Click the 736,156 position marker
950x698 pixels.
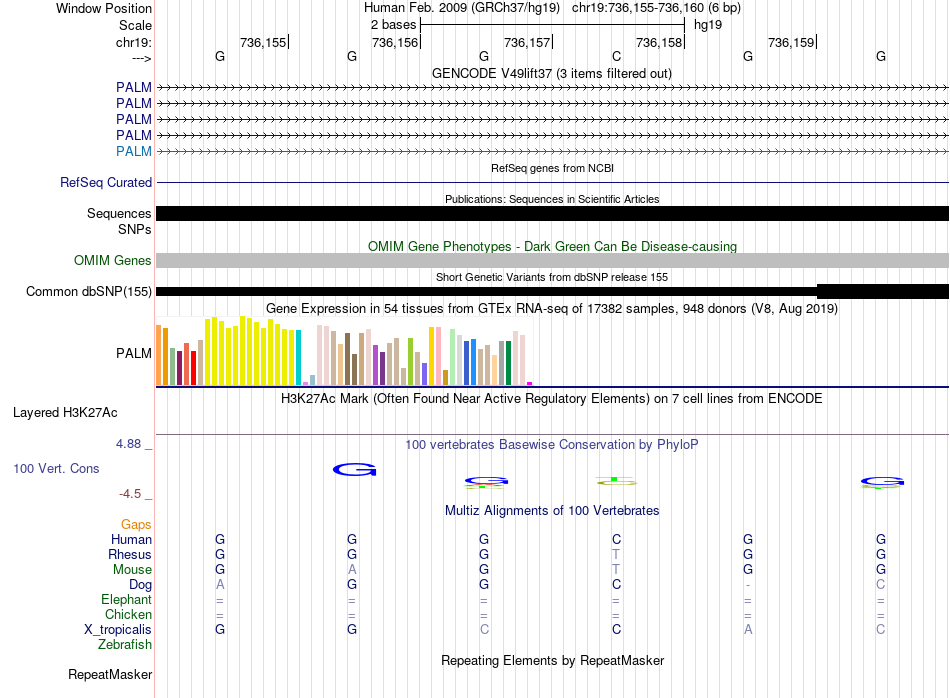pos(396,42)
